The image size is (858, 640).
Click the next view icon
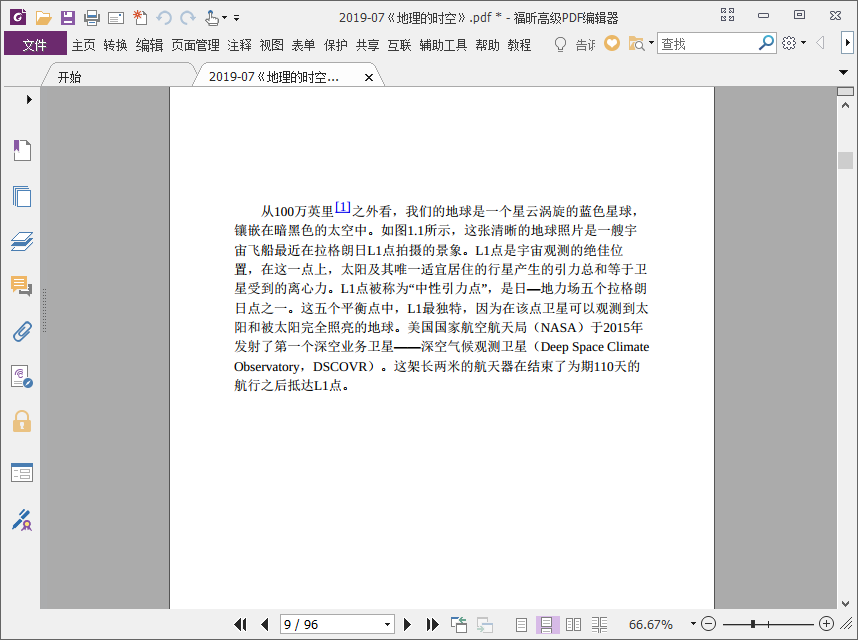(485, 624)
